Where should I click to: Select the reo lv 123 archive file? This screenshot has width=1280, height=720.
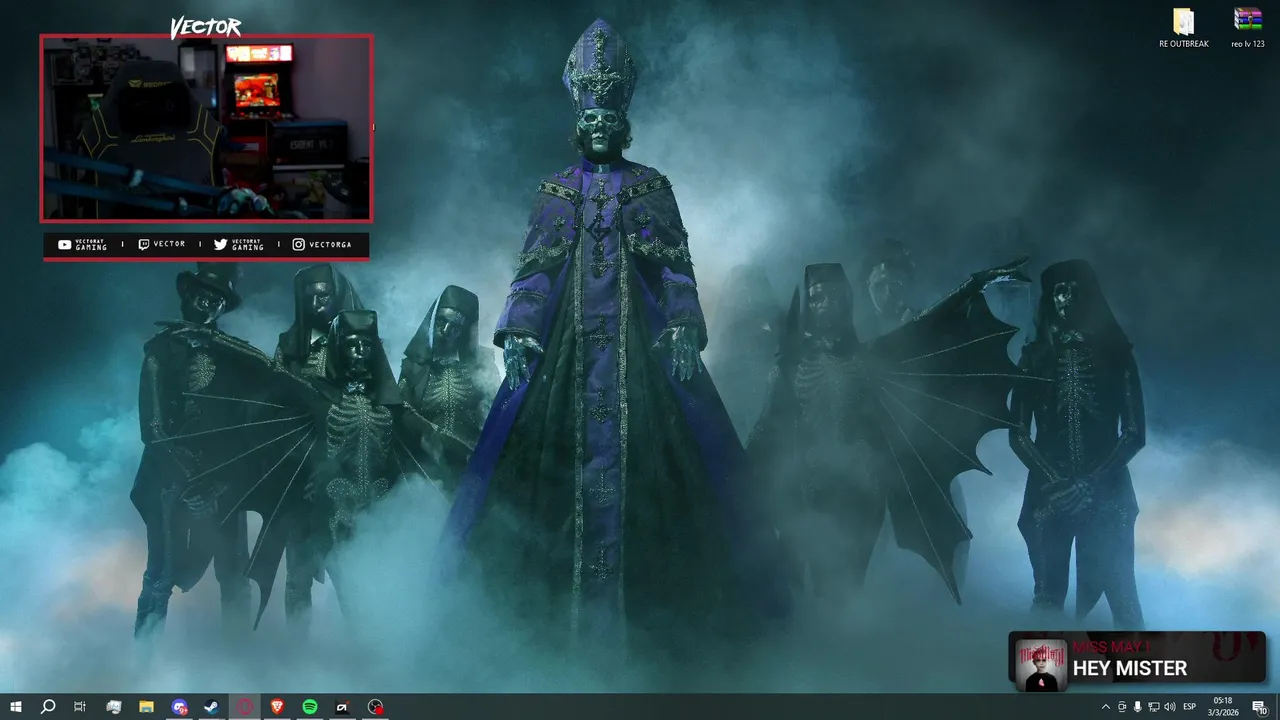click(1247, 29)
